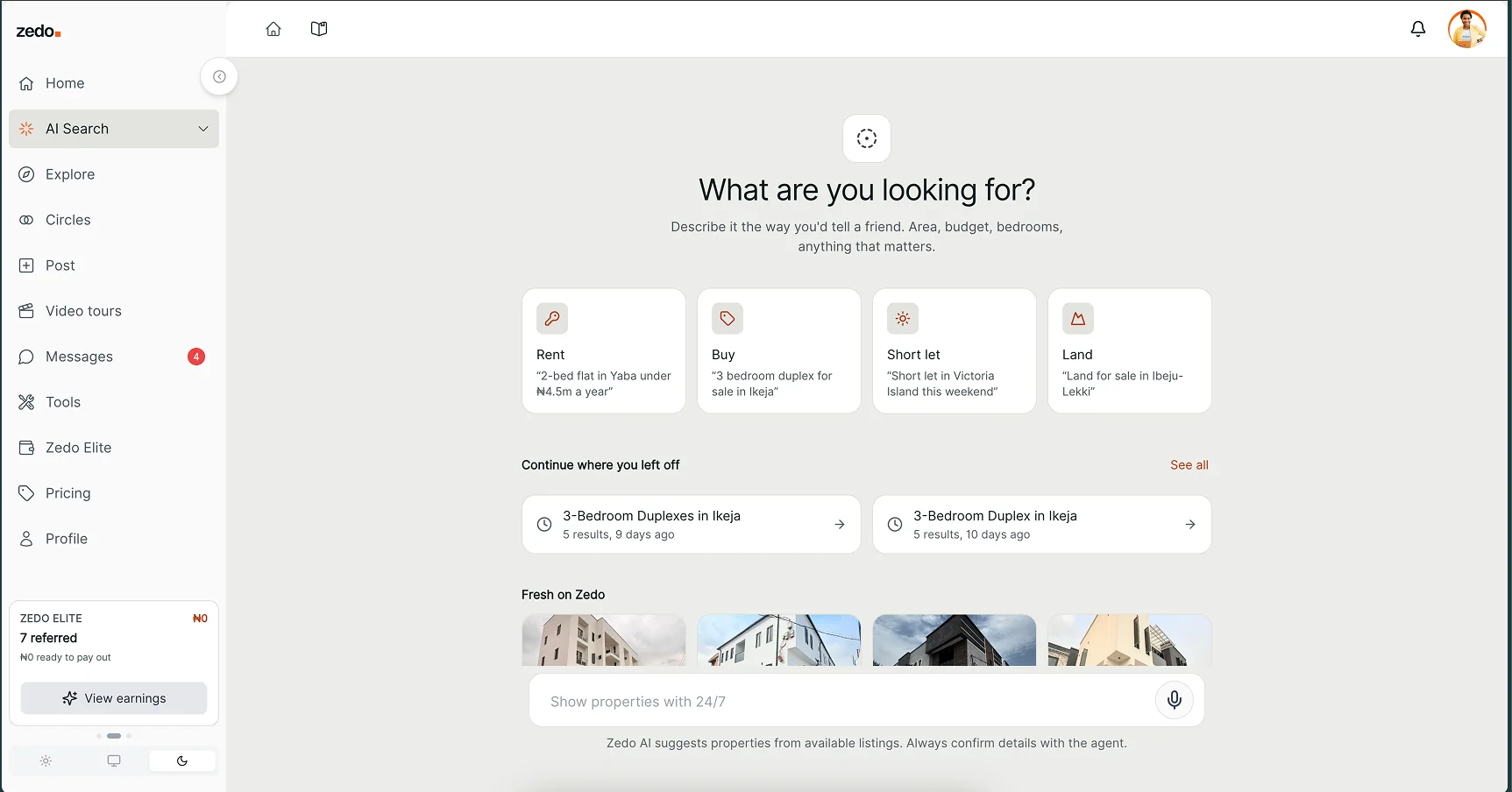Viewport: 1512px width, 792px height.
Task: Expand the AI Search chevron
Action: tap(203, 129)
